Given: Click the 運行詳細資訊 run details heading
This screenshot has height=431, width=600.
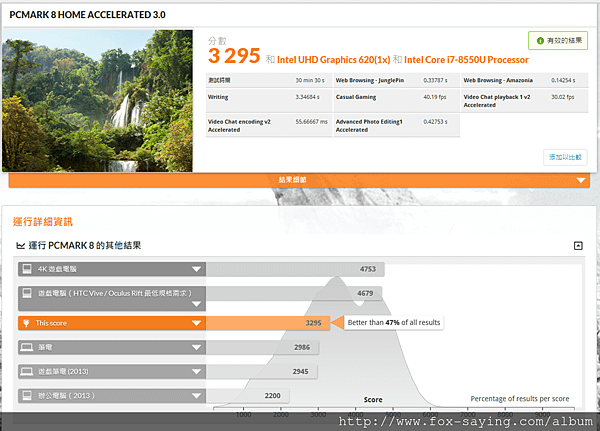Looking at the screenshot, I should 42,222.
